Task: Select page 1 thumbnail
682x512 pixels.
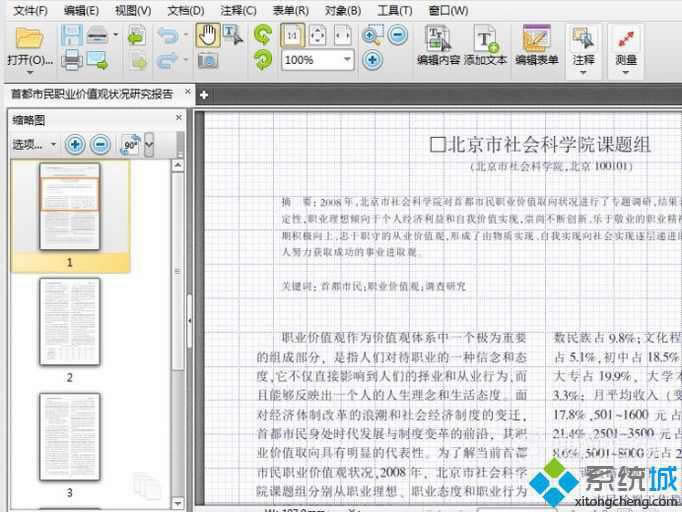Action: click(x=70, y=207)
